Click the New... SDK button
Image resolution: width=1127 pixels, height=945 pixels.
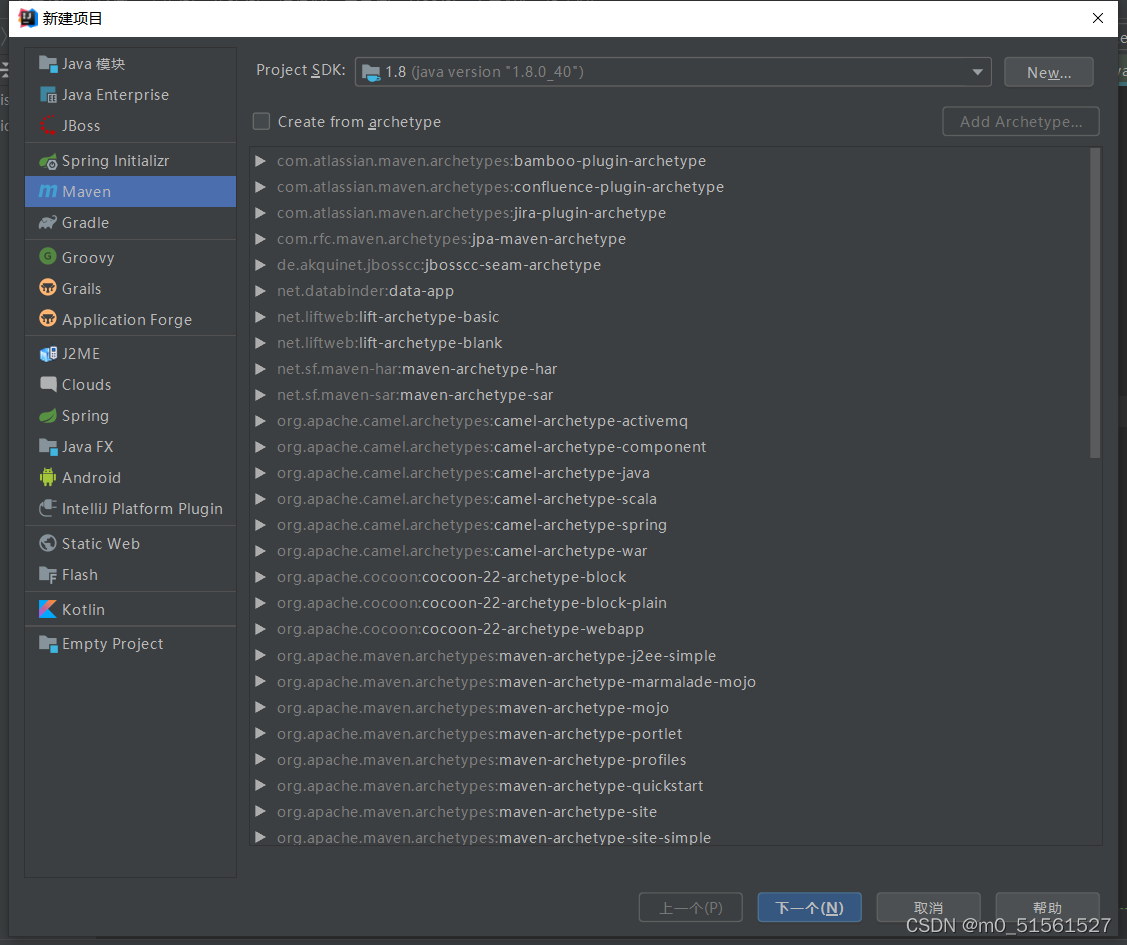coord(1049,72)
